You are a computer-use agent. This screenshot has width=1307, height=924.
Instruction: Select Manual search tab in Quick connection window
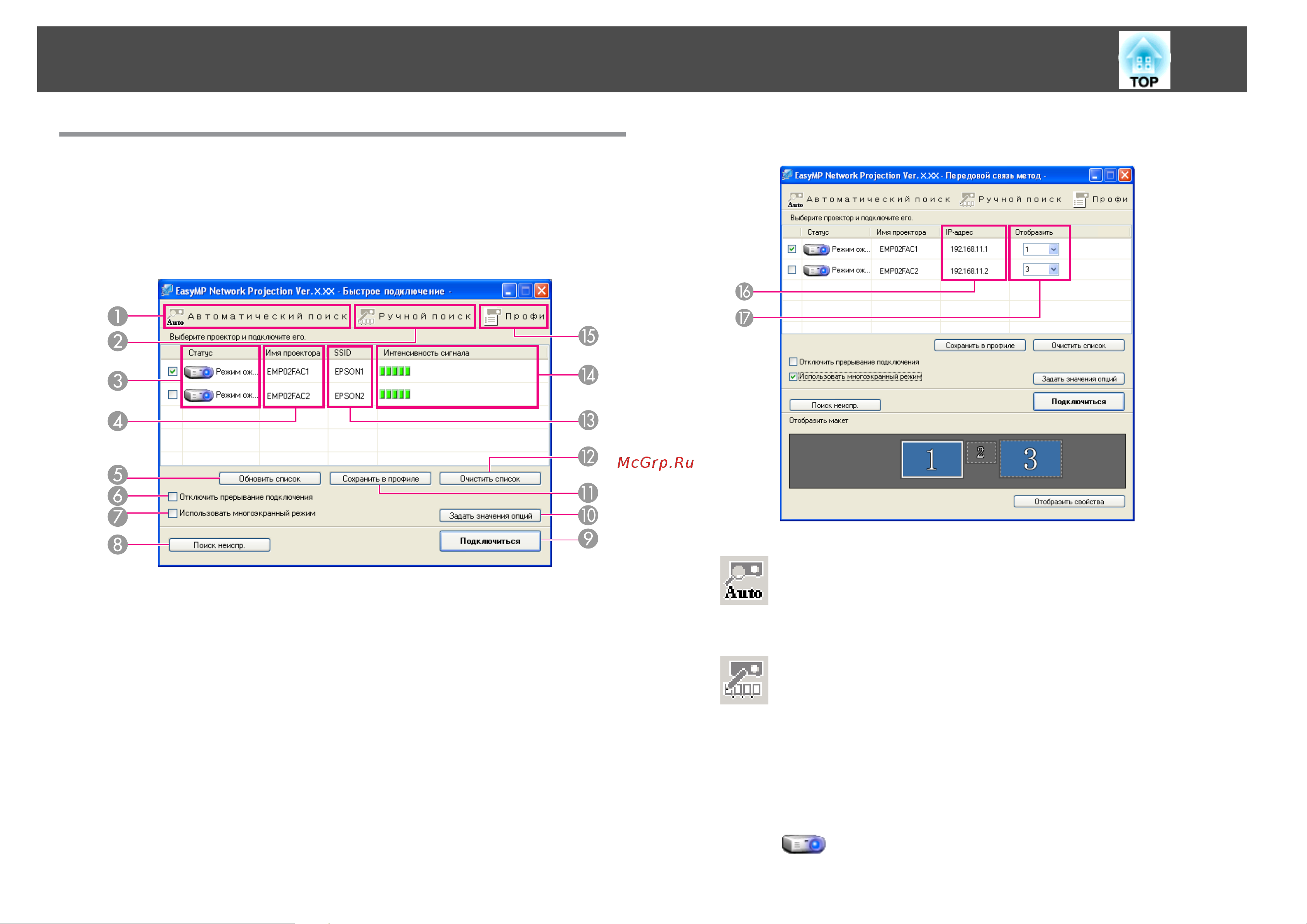(x=415, y=317)
